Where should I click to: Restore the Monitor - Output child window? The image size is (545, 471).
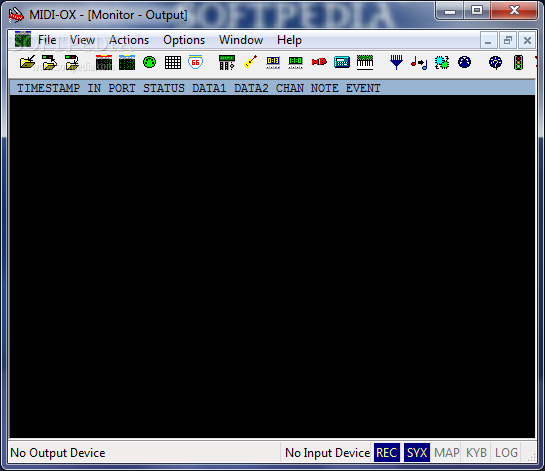(508, 40)
